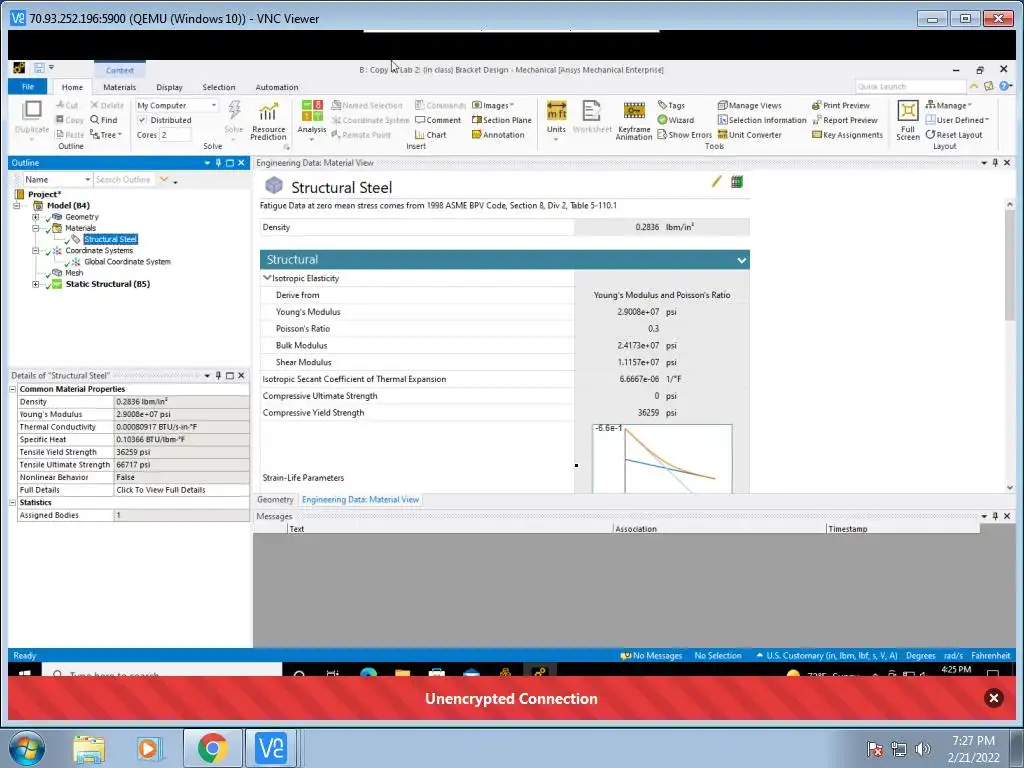Image resolution: width=1024 pixels, height=768 pixels.
Task: Open the Name filter dropdown in Outline
Action: [57, 180]
